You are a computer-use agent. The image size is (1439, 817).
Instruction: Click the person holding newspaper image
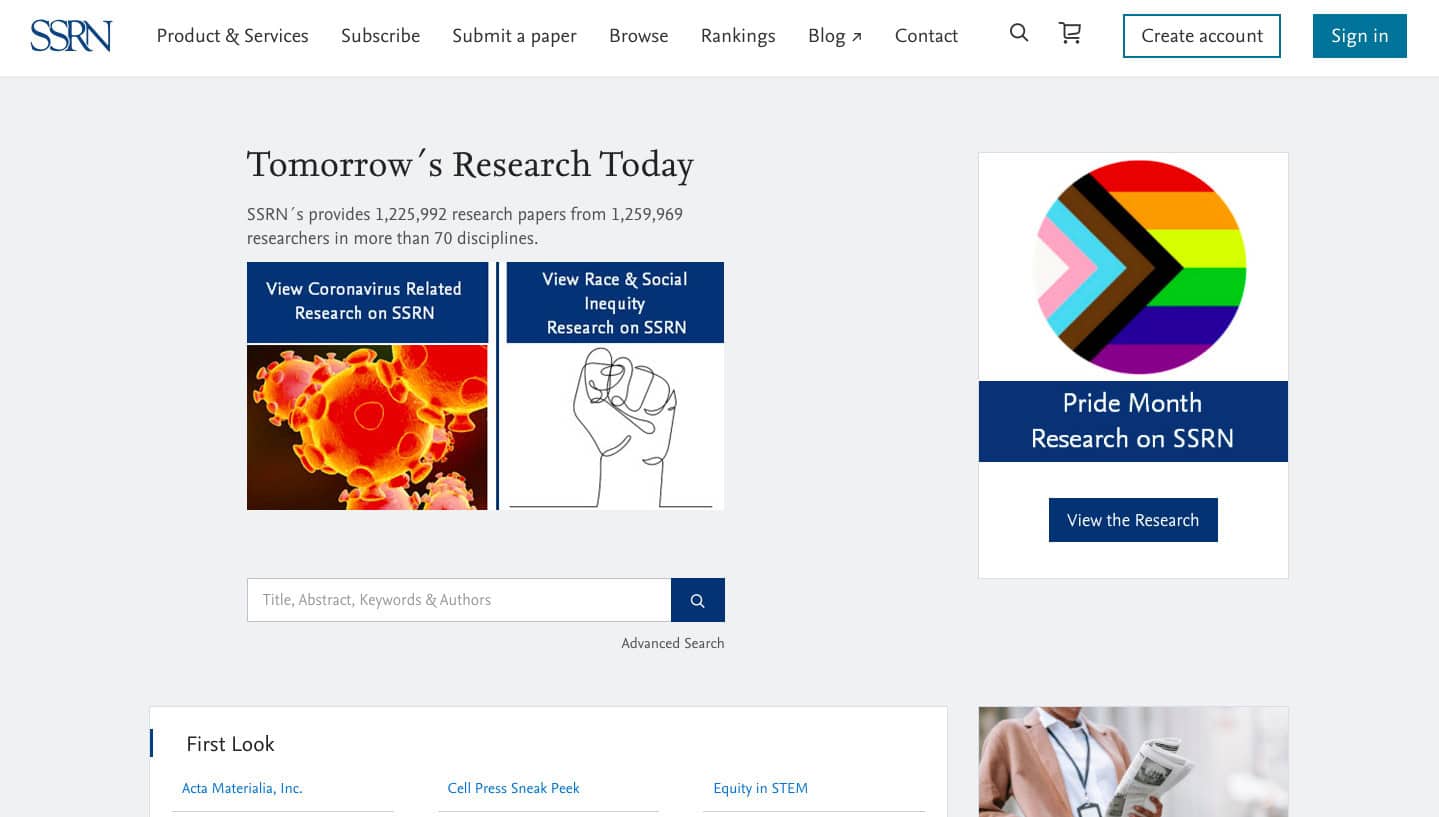[1133, 762]
